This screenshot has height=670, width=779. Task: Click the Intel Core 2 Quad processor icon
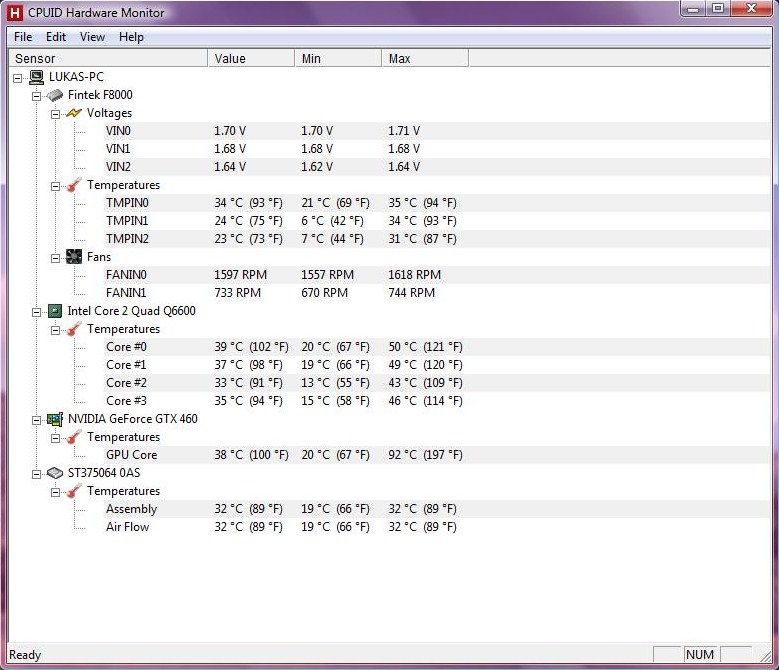tap(55, 311)
